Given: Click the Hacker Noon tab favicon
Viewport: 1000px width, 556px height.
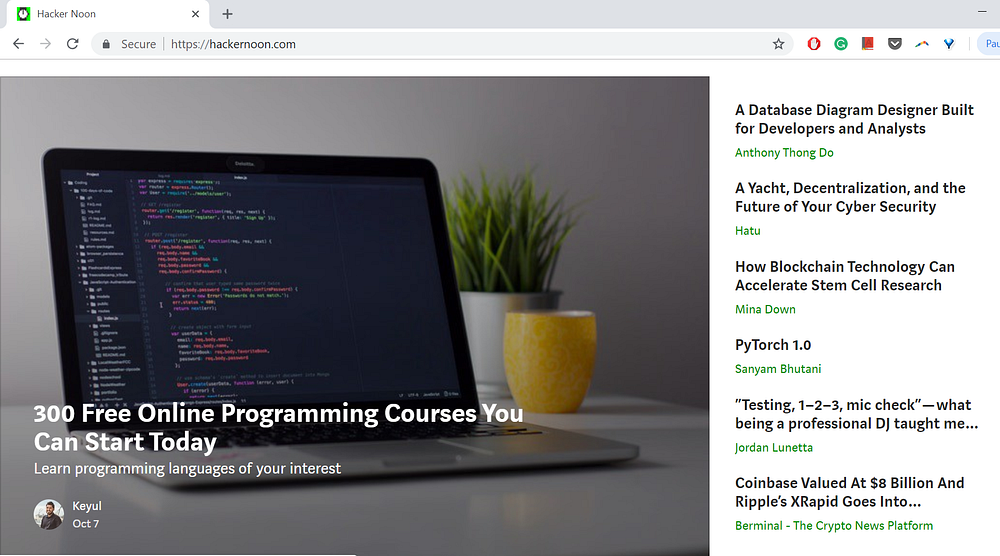Looking at the screenshot, I should click(24, 14).
